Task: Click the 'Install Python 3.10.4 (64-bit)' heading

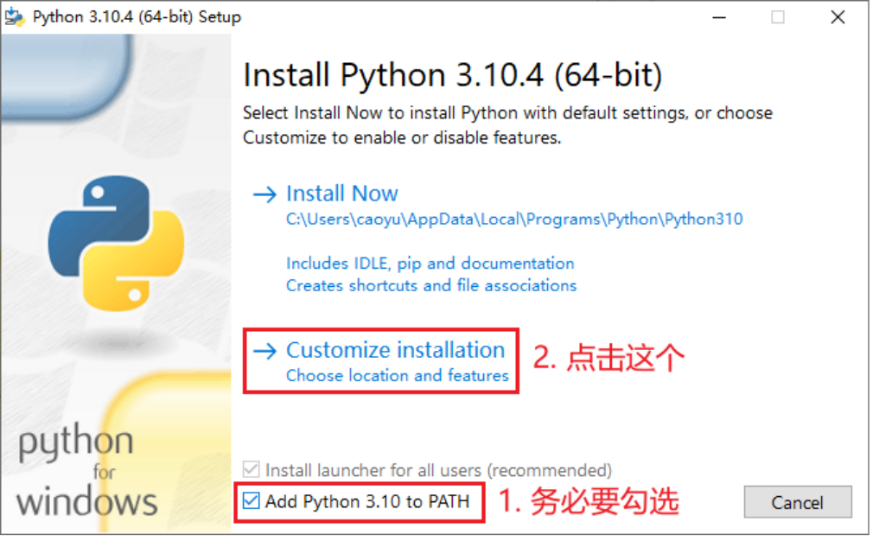Action: coord(452,75)
